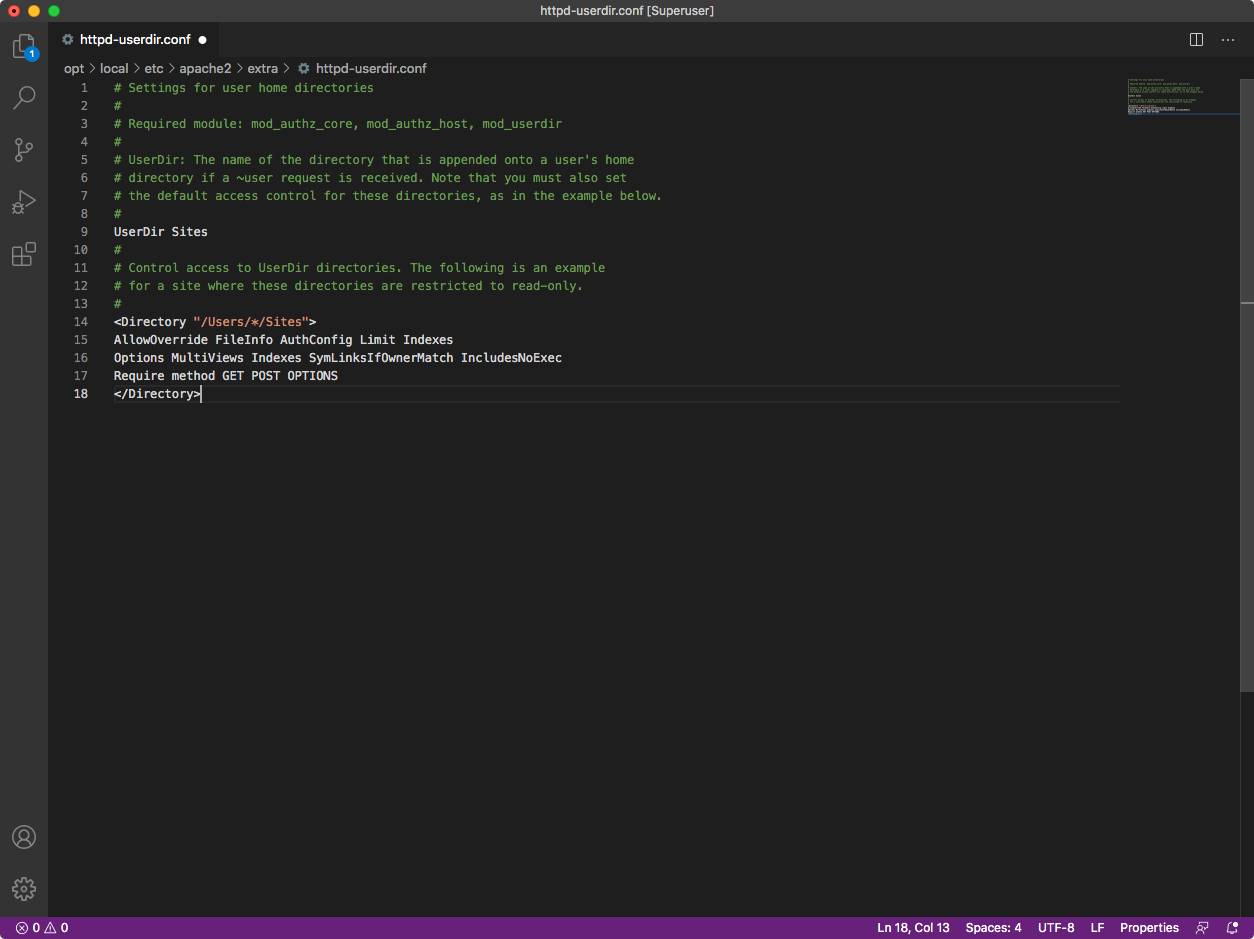Open the Accounts menu icon

(x=23, y=837)
